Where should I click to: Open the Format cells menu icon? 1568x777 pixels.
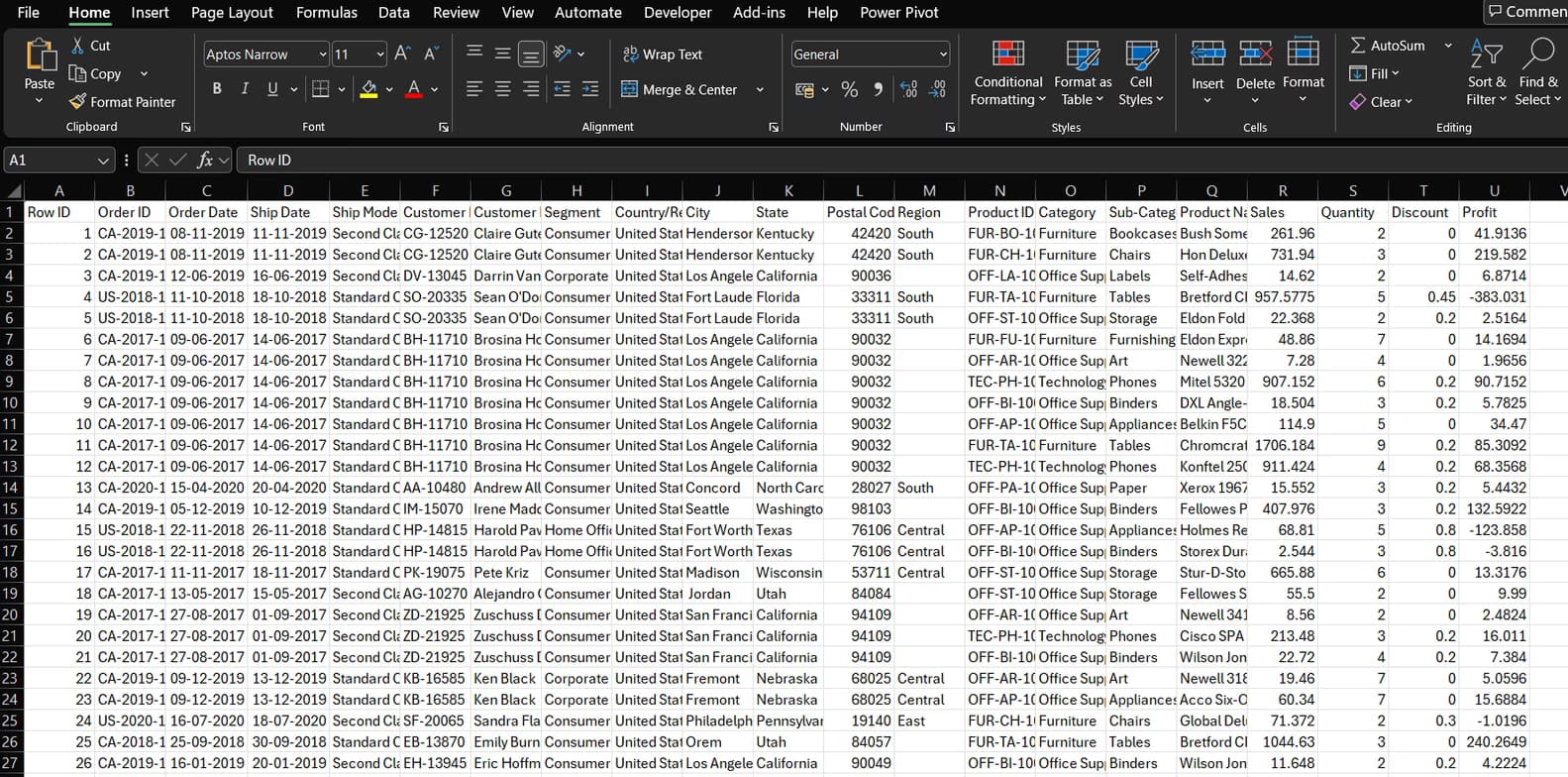point(1303,54)
